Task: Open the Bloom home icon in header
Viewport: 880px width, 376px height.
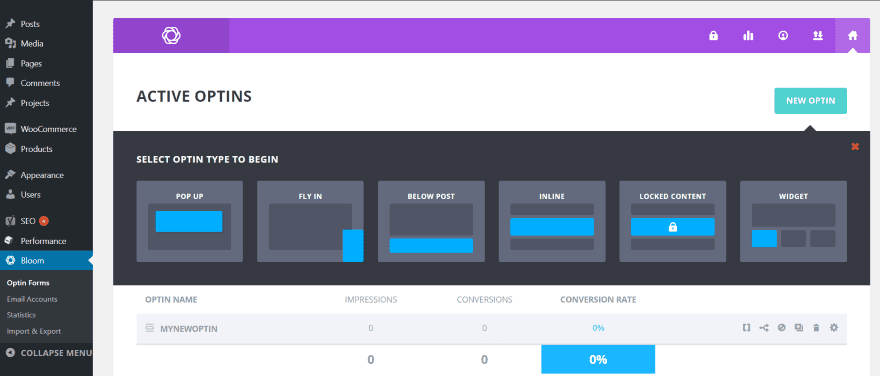Action: pyautogui.click(x=852, y=36)
